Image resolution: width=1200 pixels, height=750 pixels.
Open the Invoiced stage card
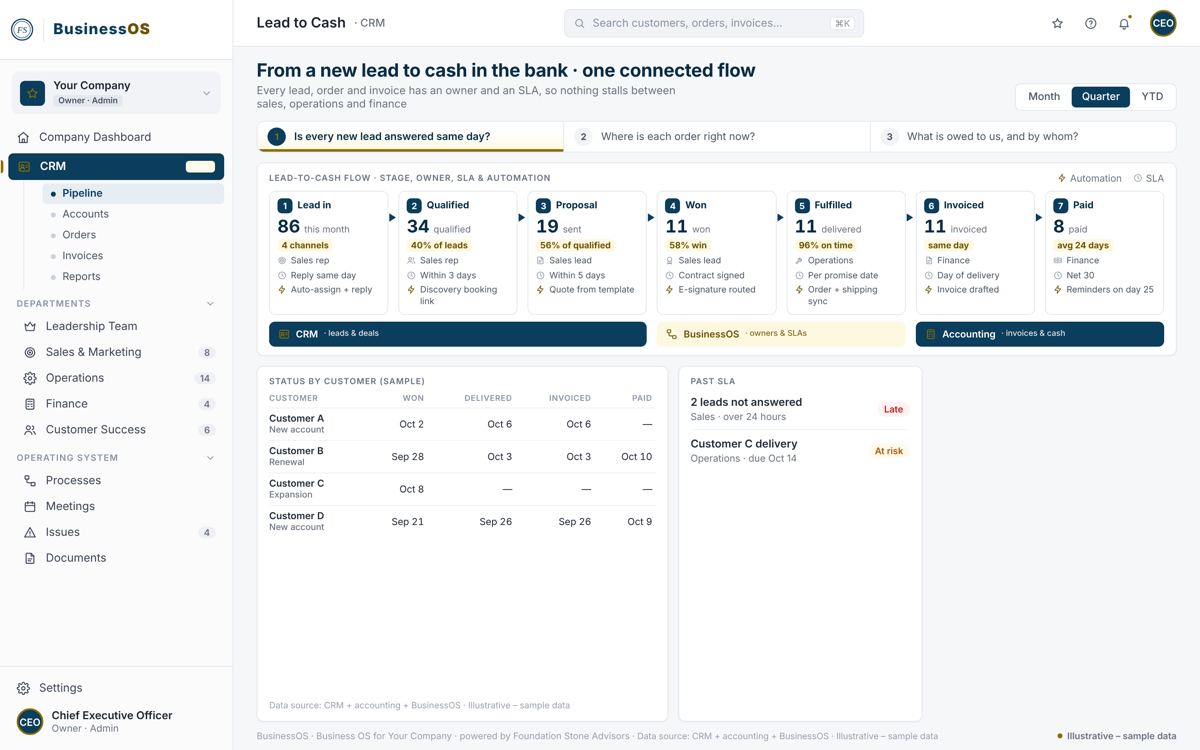[975, 253]
